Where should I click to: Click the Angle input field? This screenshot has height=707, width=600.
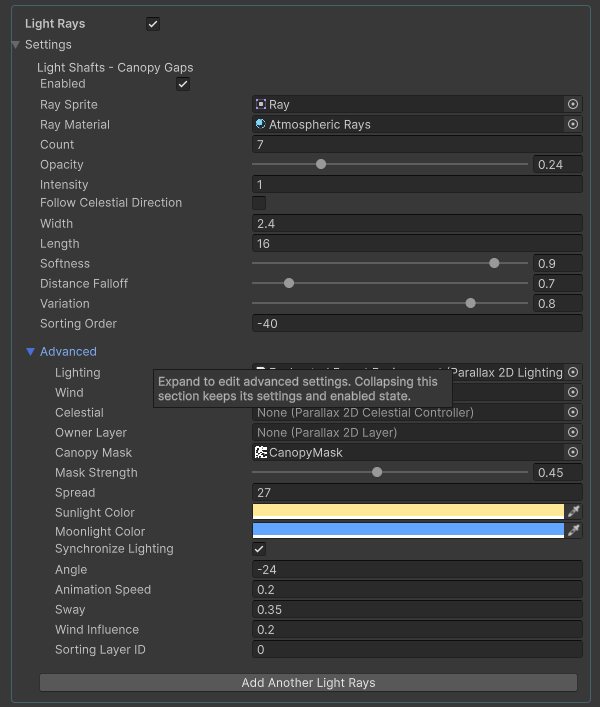point(417,569)
